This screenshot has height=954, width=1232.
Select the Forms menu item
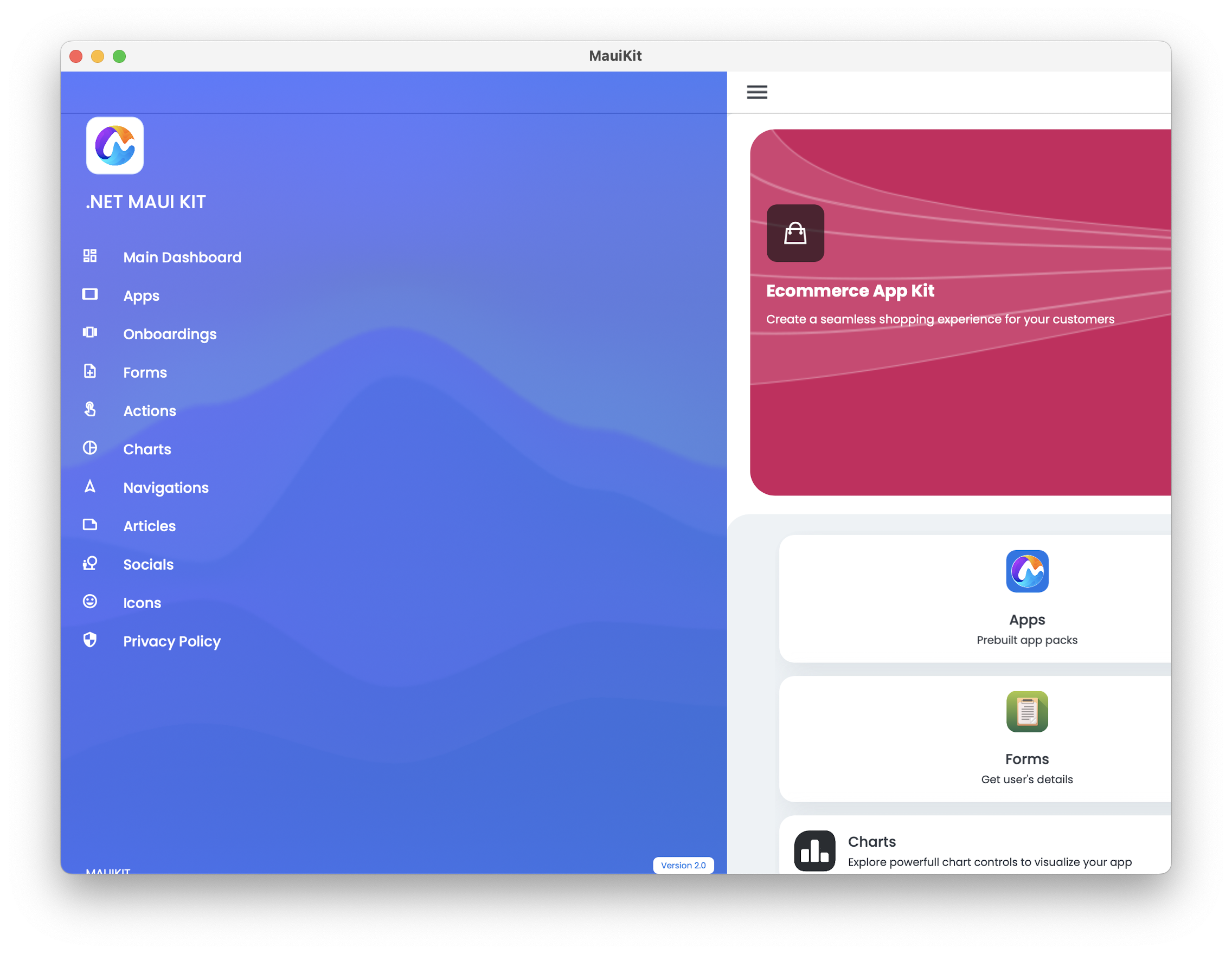[x=144, y=372]
